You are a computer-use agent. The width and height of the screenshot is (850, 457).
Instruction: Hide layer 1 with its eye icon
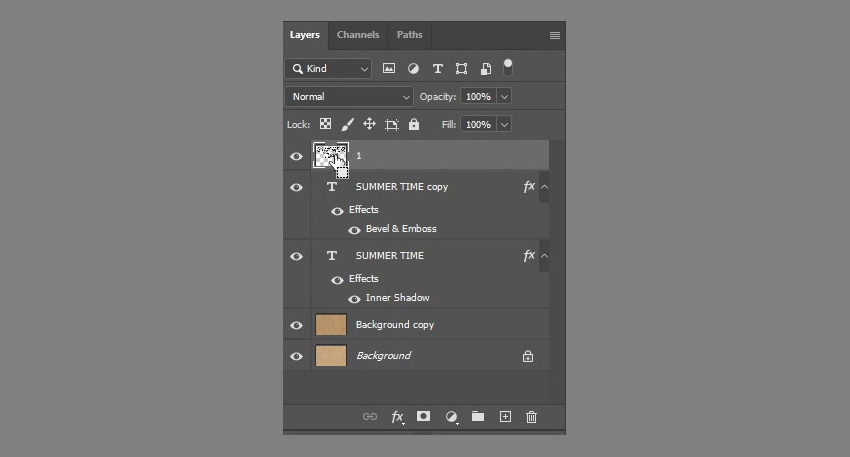coord(296,156)
